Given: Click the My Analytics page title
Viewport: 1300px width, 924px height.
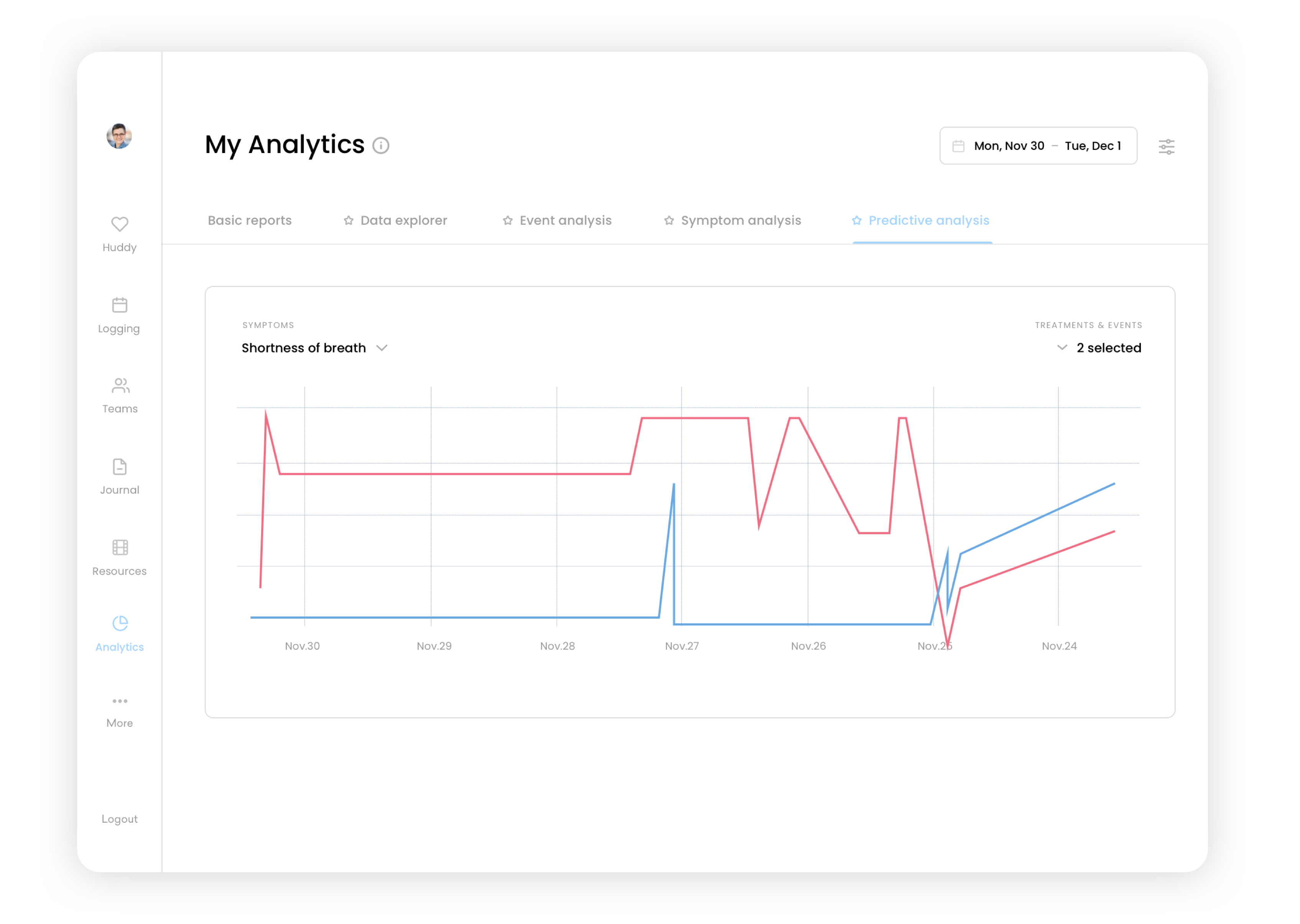Looking at the screenshot, I should [284, 145].
